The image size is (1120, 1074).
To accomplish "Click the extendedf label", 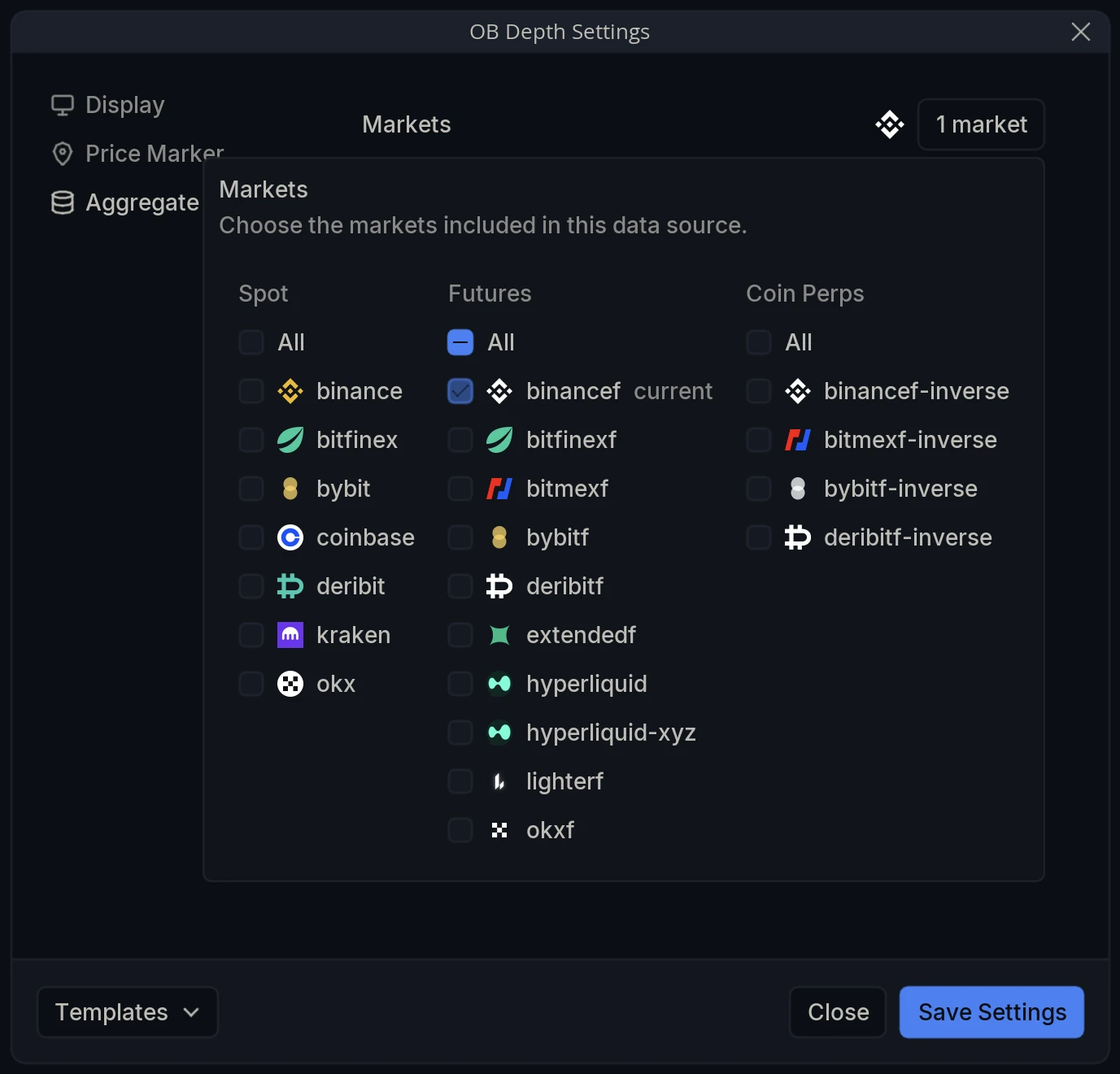I will point(581,635).
